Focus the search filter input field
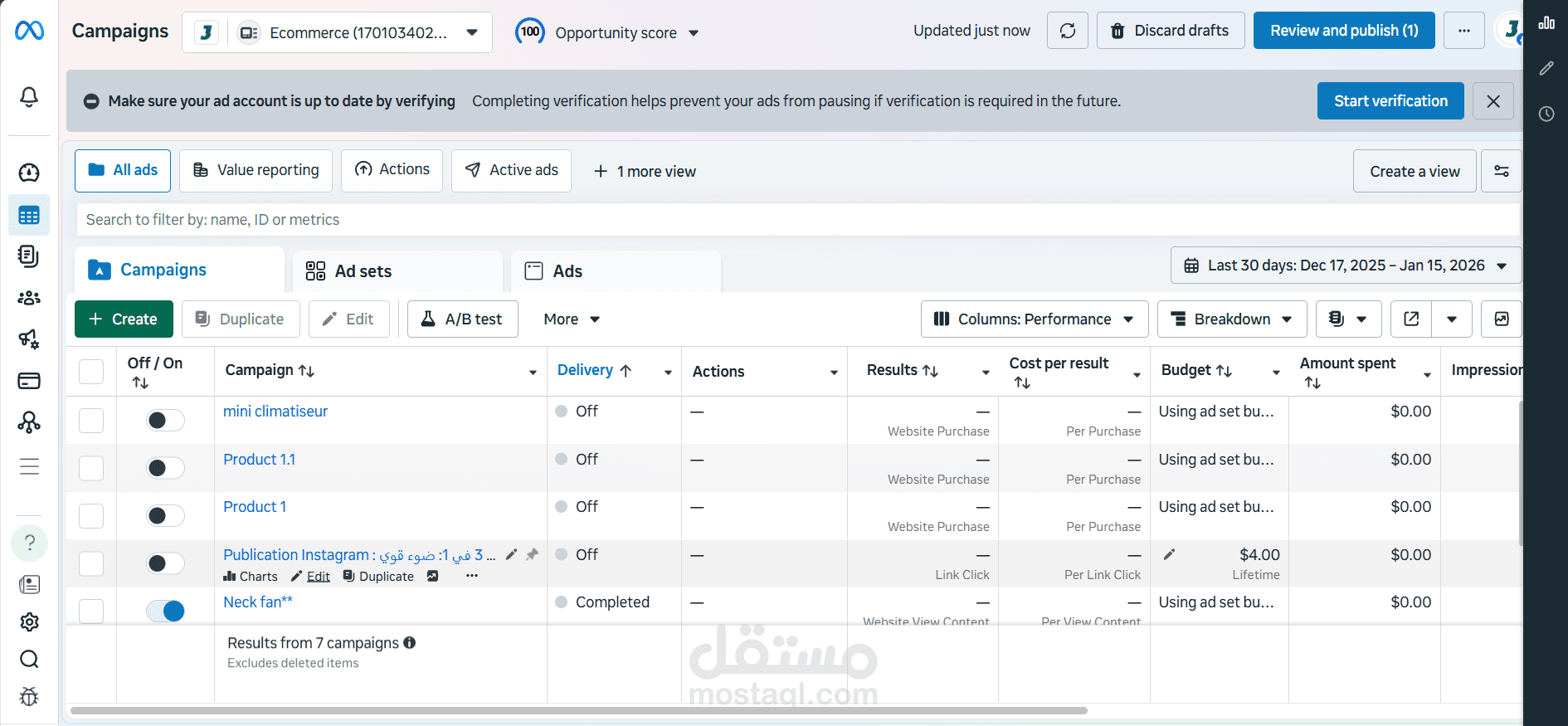This screenshot has height=726, width=1568. pos(798,220)
